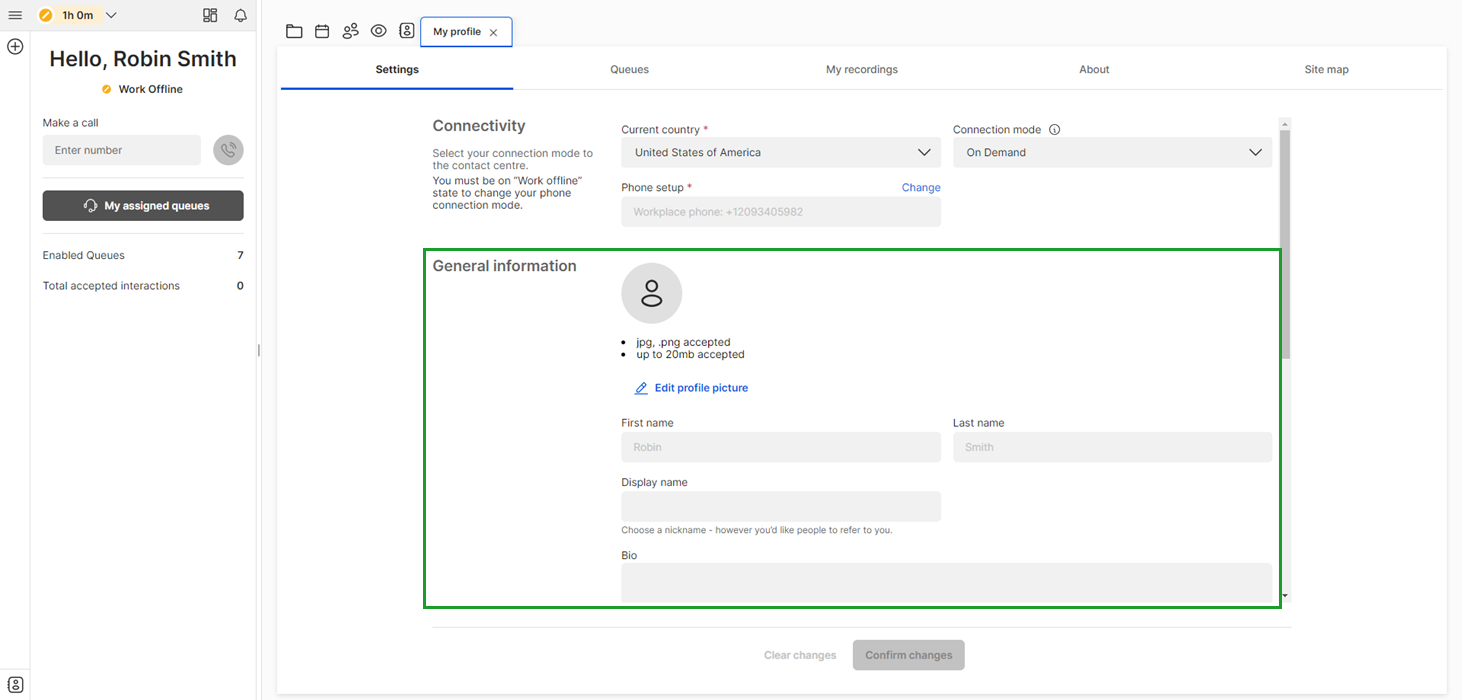Click the profile avatar placeholder
This screenshot has width=1462, height=700.
point(652,294)
